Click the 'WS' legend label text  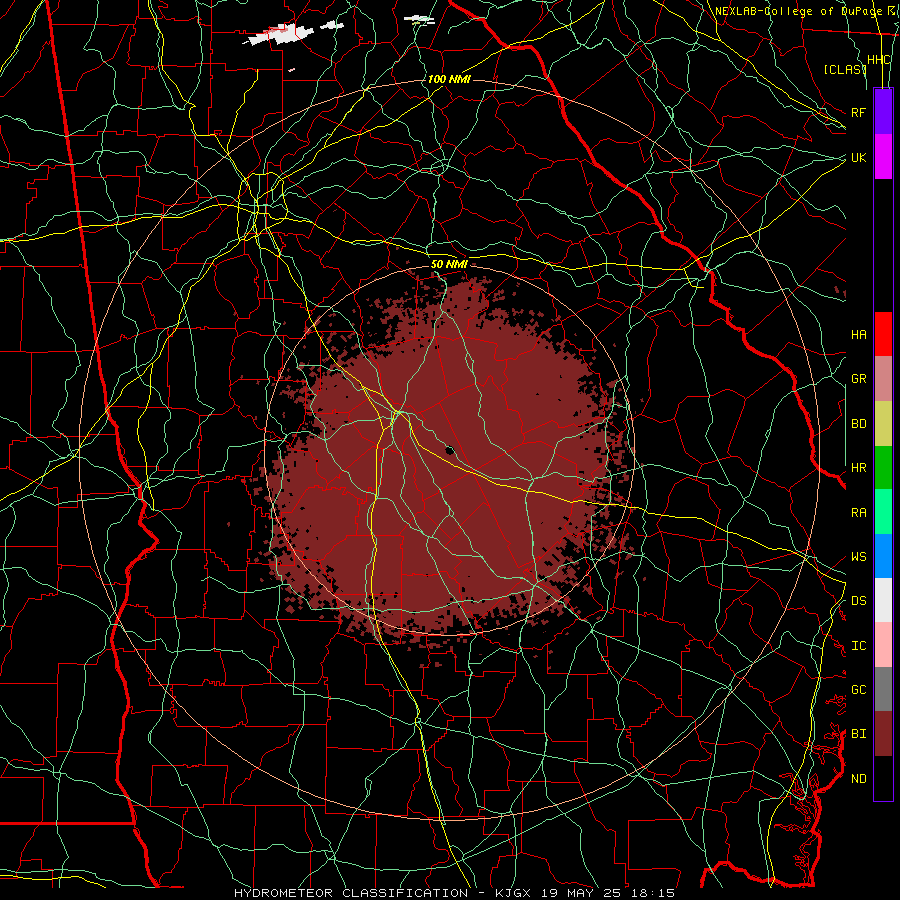coord(859,557)
